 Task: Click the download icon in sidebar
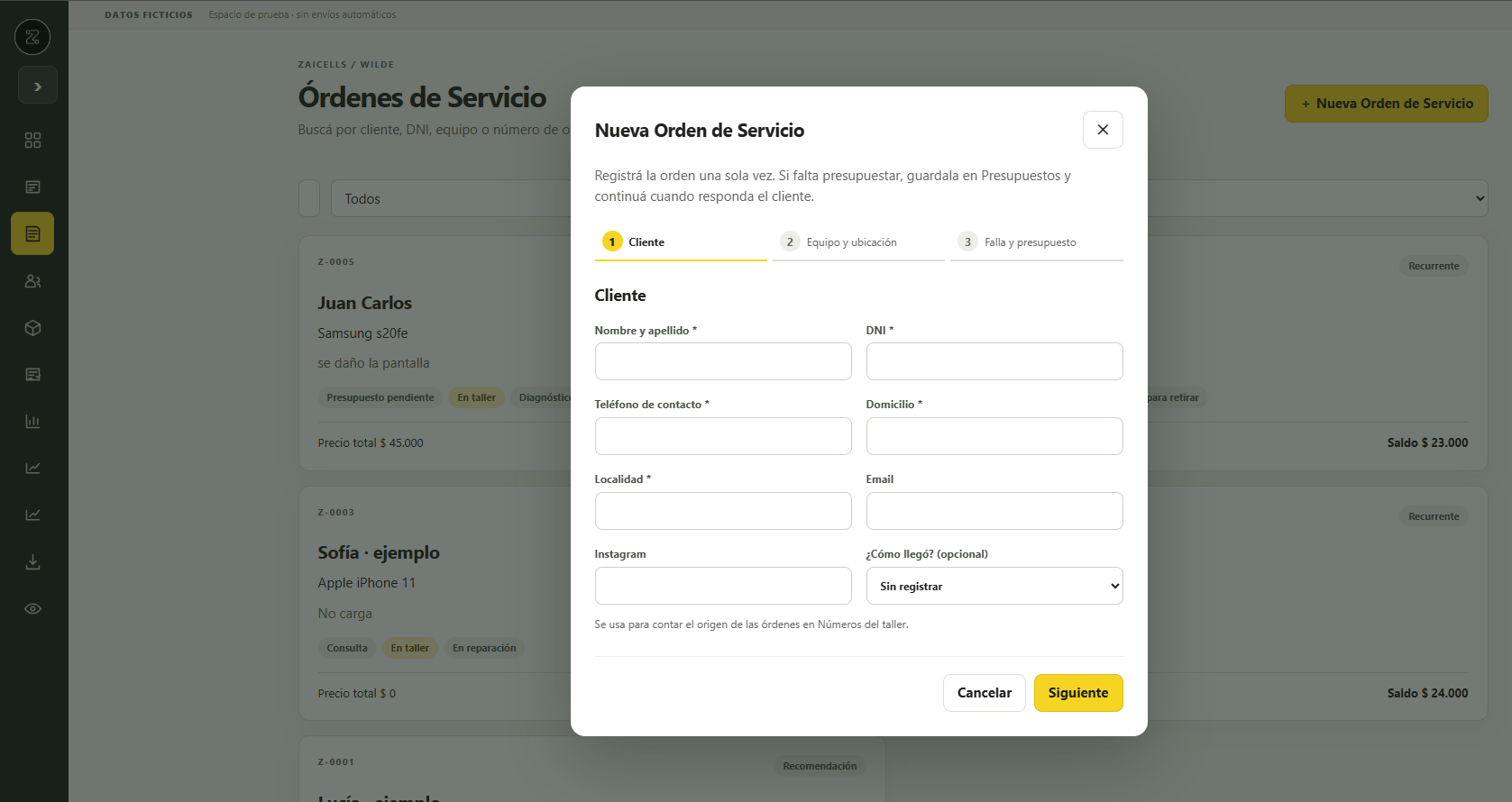point(32,562)
